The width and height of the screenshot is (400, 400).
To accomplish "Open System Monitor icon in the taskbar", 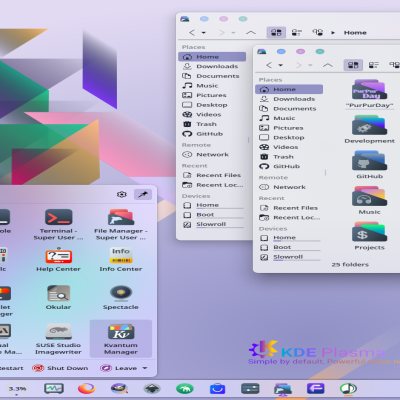I will coord(54,388).
